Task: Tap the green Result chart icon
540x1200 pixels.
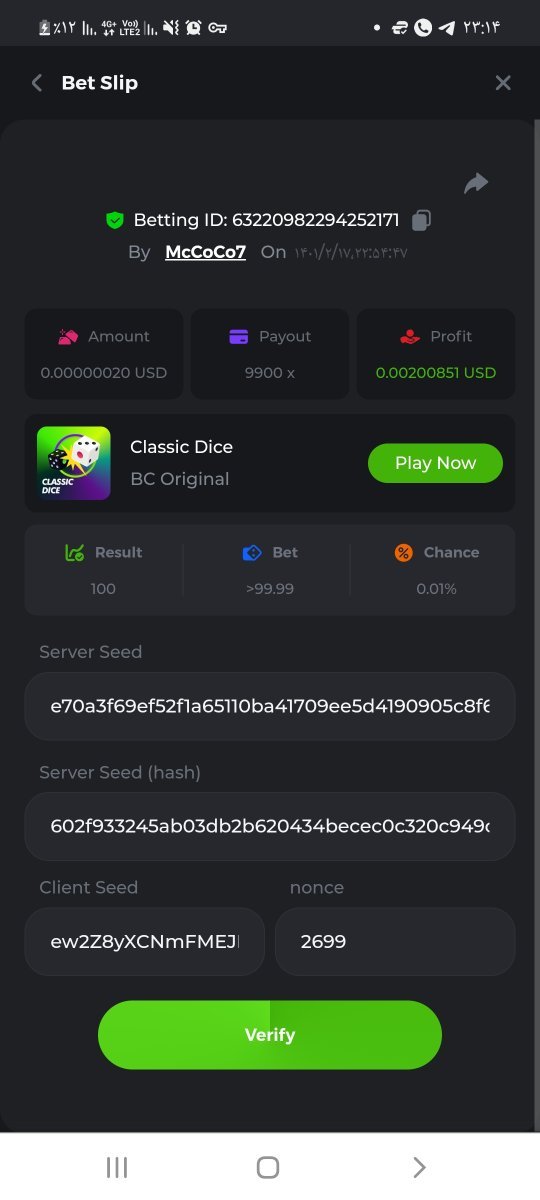Action: [x=74, y=553]
